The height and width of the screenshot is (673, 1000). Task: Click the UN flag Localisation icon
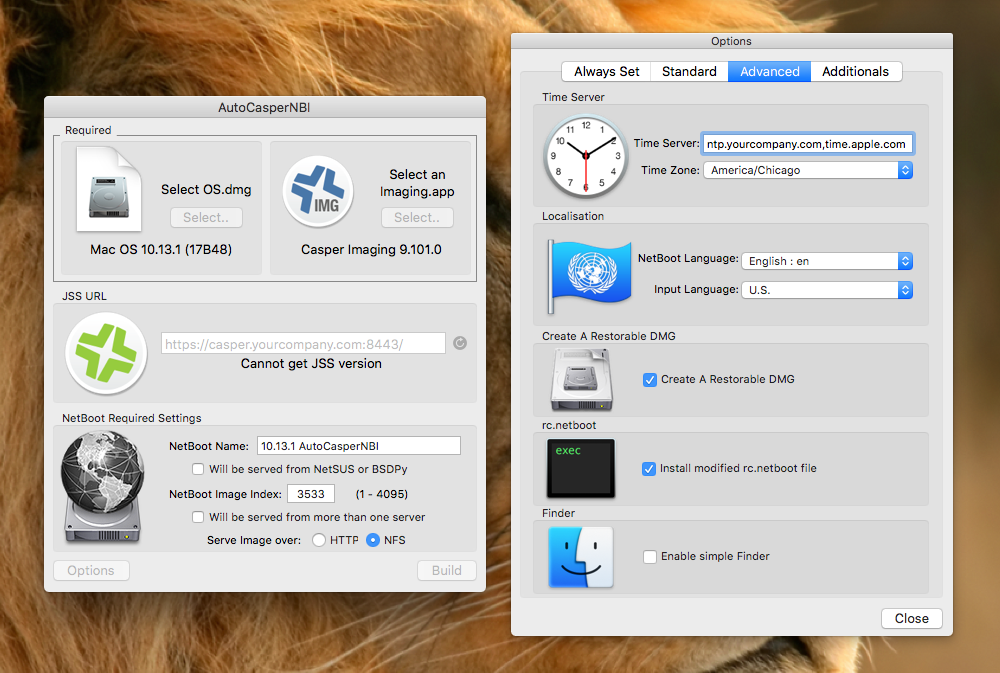(x=589, y=276)
